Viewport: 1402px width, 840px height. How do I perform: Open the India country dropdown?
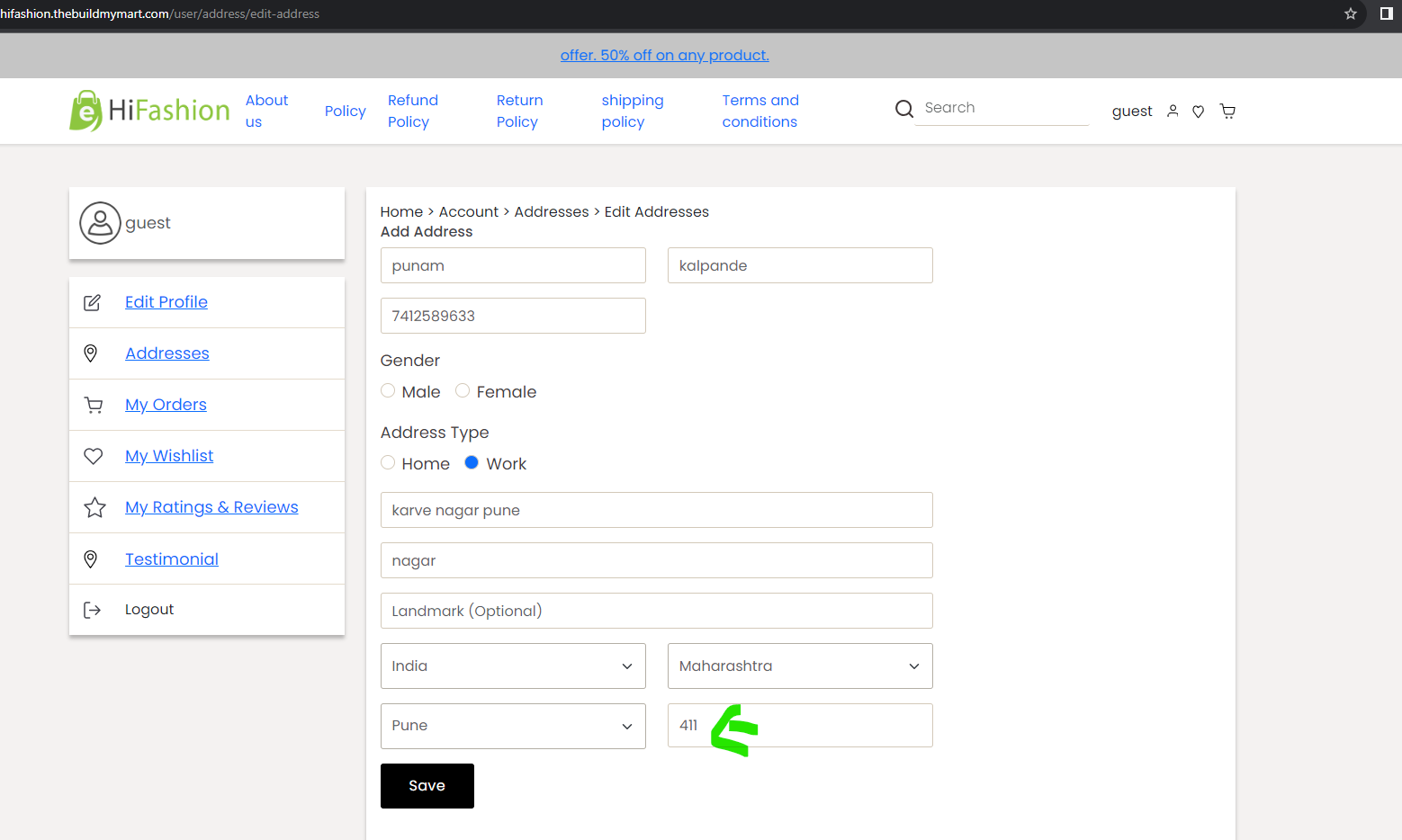click(x=513, y=666)
